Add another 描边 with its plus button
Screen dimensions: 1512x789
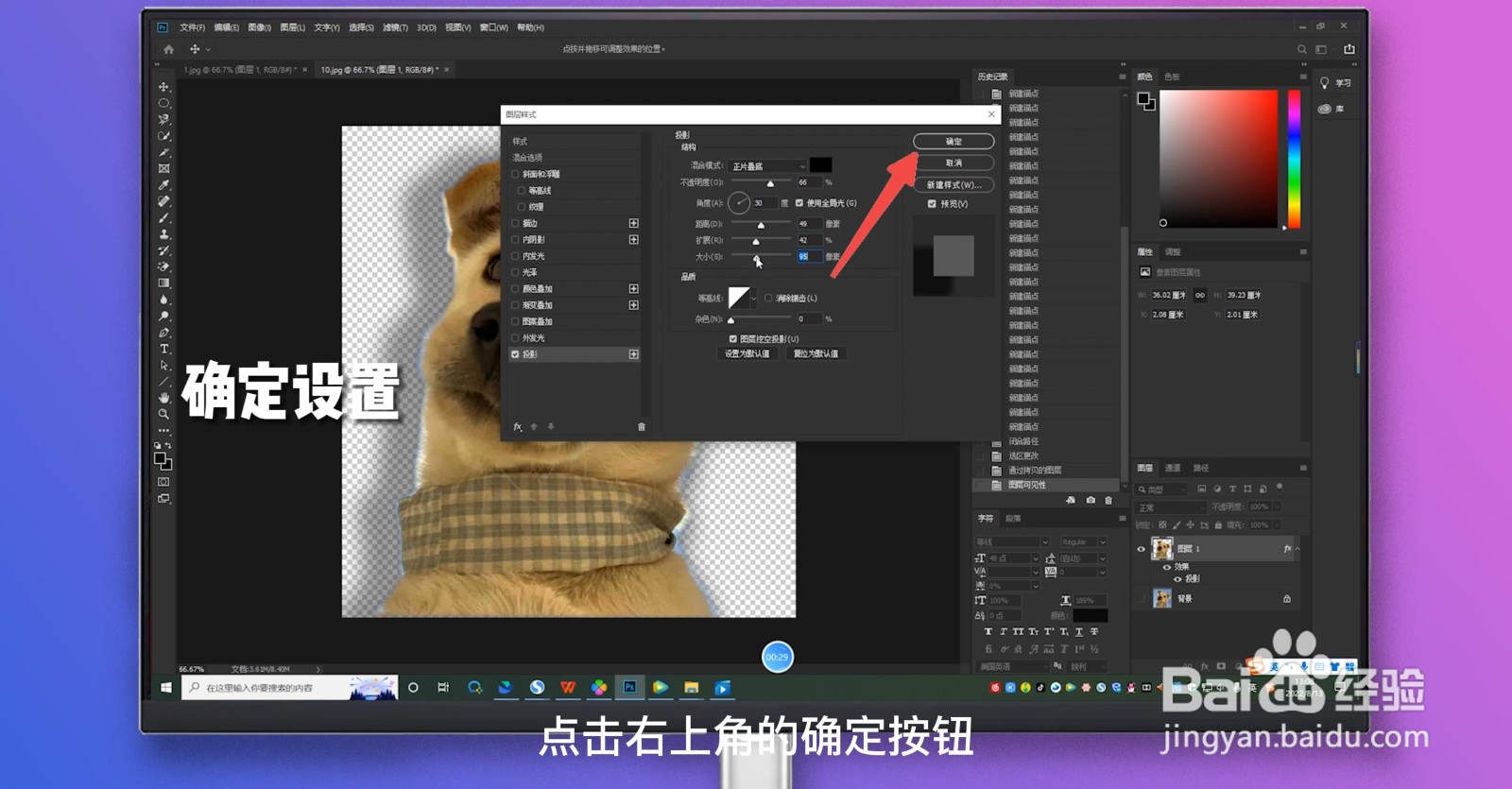(x=633, y=223)
